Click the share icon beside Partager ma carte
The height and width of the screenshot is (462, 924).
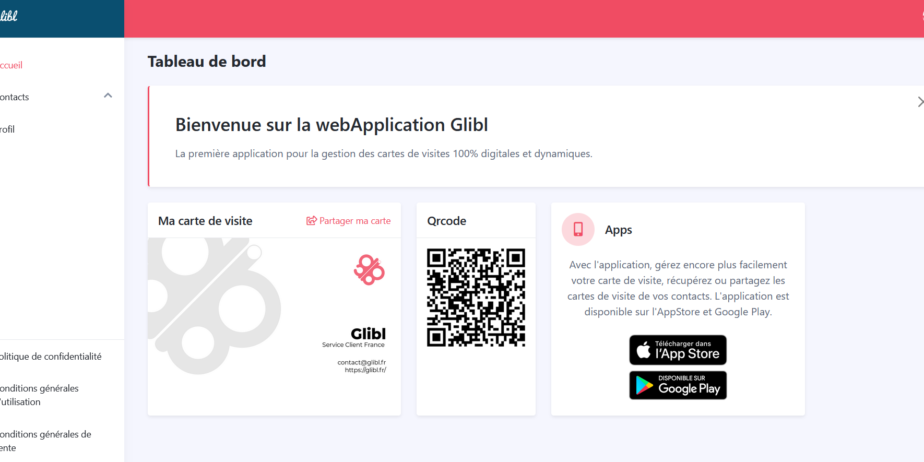click(x=311, y=221)
